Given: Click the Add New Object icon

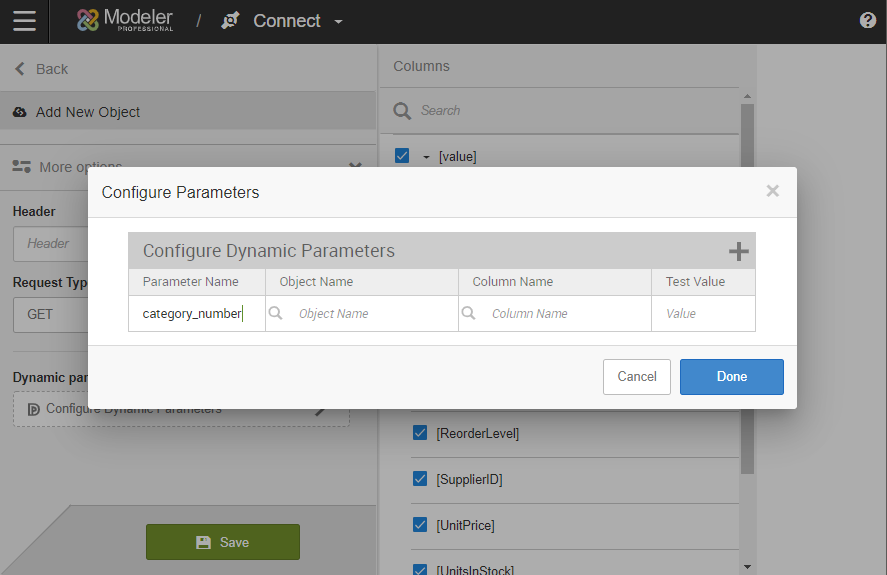Looking at the screenshot, I should point(20,112).
